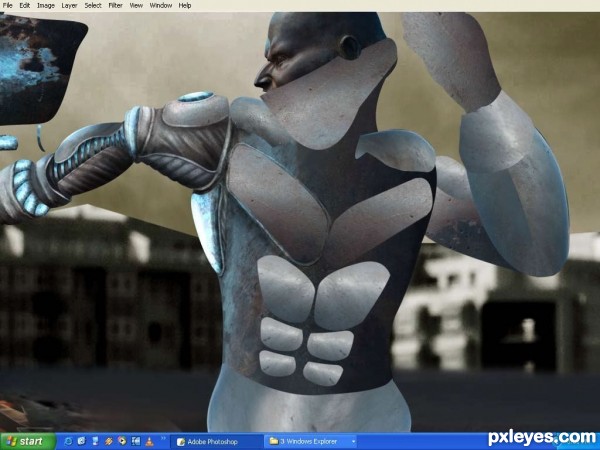Open the Filter menu

[x=115, y=5]
